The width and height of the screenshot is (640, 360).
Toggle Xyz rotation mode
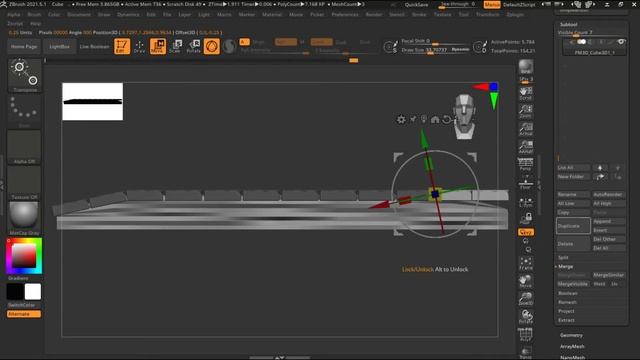(x=525, y=232)
